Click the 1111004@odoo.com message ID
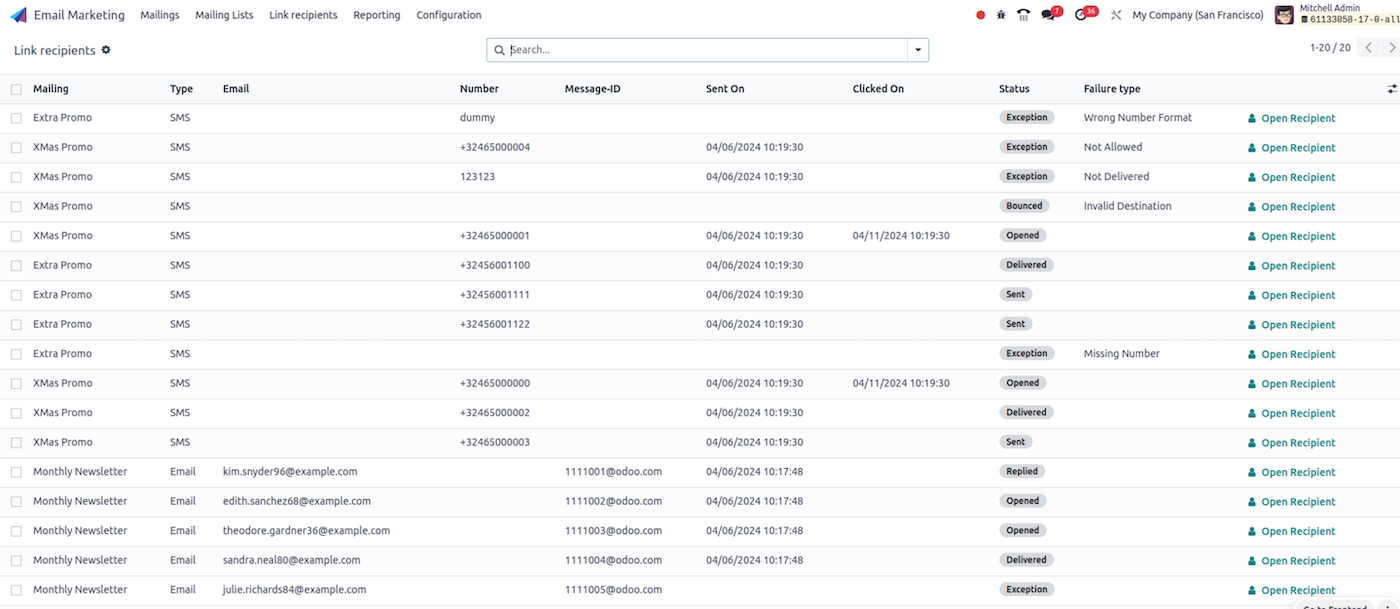 click(613, 560)
